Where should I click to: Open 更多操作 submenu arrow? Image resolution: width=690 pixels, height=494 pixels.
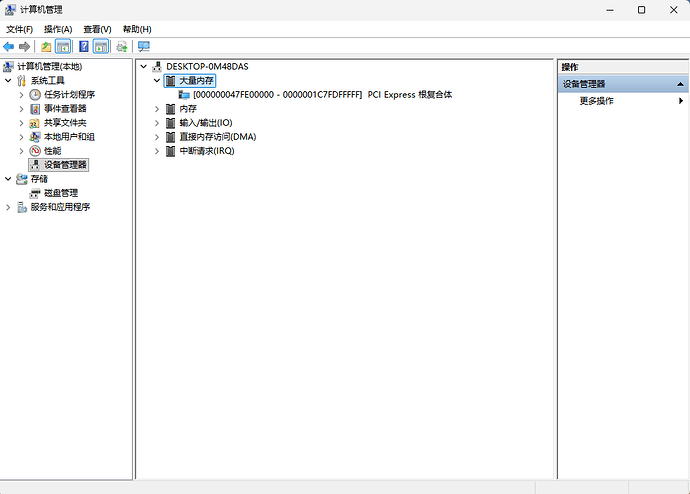[x=681, y=101]
